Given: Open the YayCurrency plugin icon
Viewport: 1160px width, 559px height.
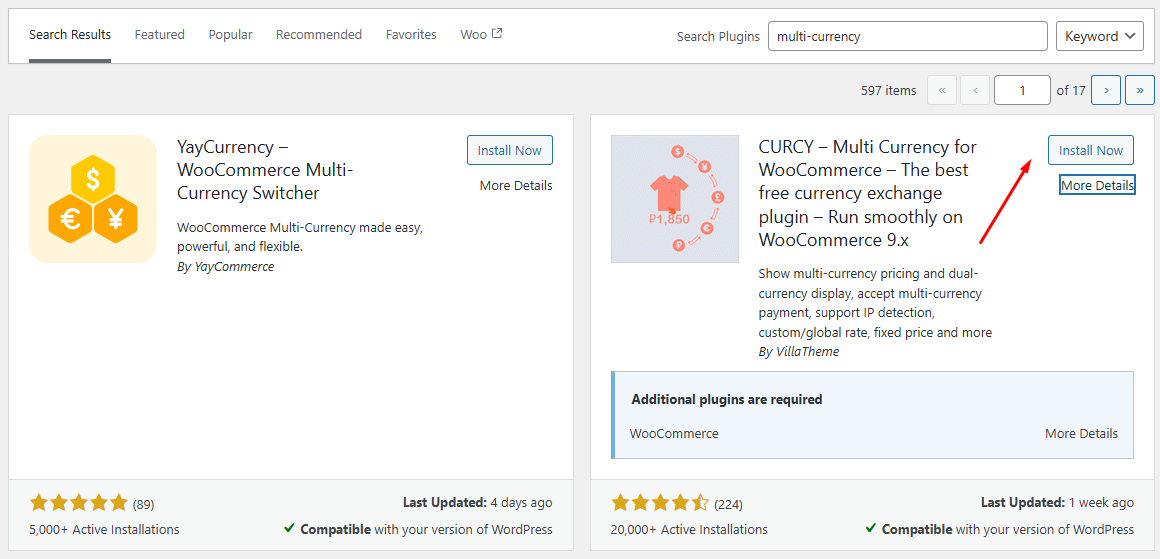Looking at the screenshot, I should pos(93,199).
